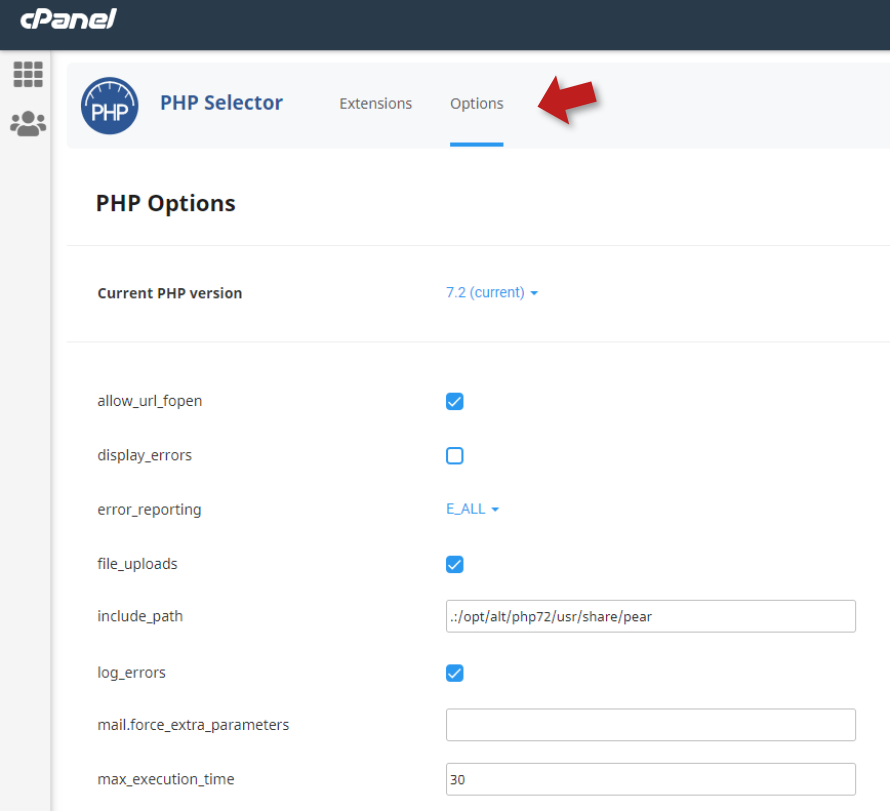Screen dimensions: 890x811
Task: Click into the include_path text field
Action: click(x=650, y=617)
